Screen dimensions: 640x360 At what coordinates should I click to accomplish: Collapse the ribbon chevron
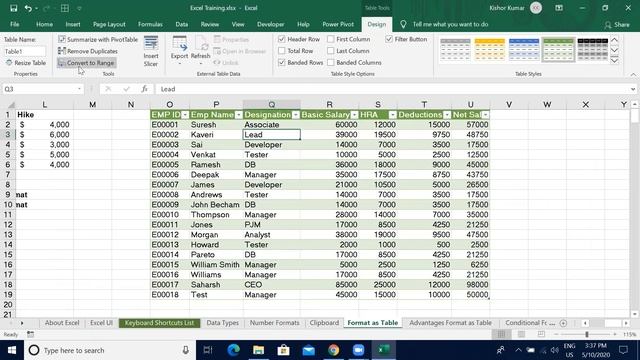[633, 75]
